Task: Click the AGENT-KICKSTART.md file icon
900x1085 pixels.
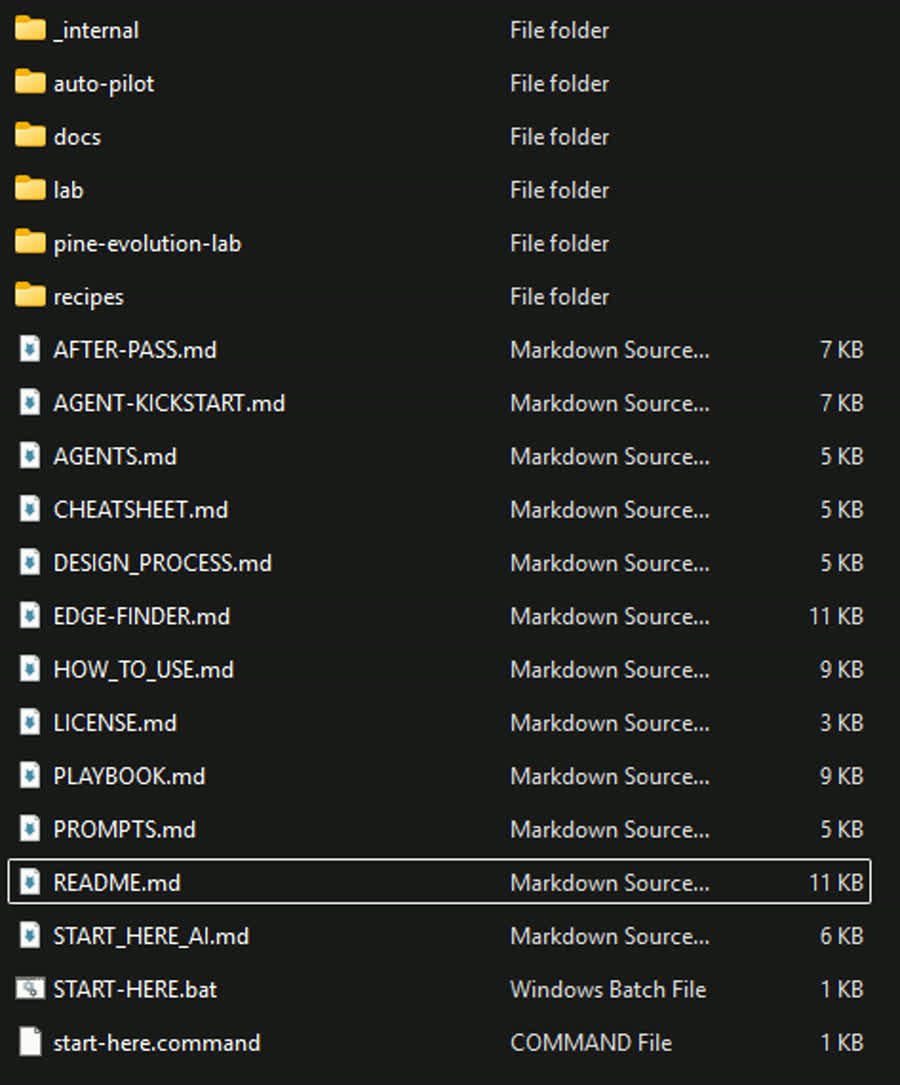Action: 30,403
